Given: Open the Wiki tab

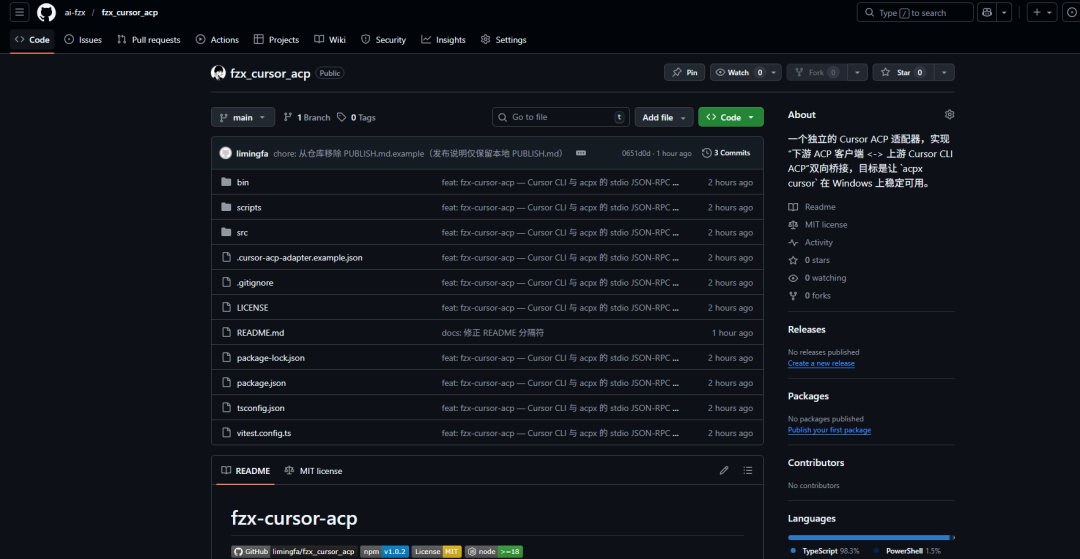Looking at the screenshot, I should pyautogui.click(x=330, y=40).
